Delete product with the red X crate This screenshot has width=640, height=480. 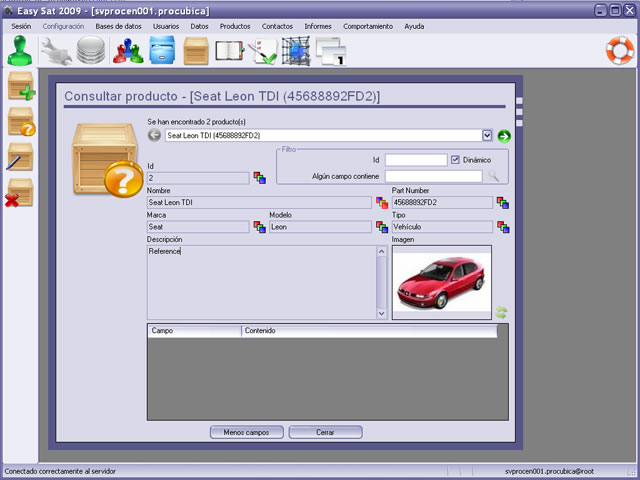point(19,193)
